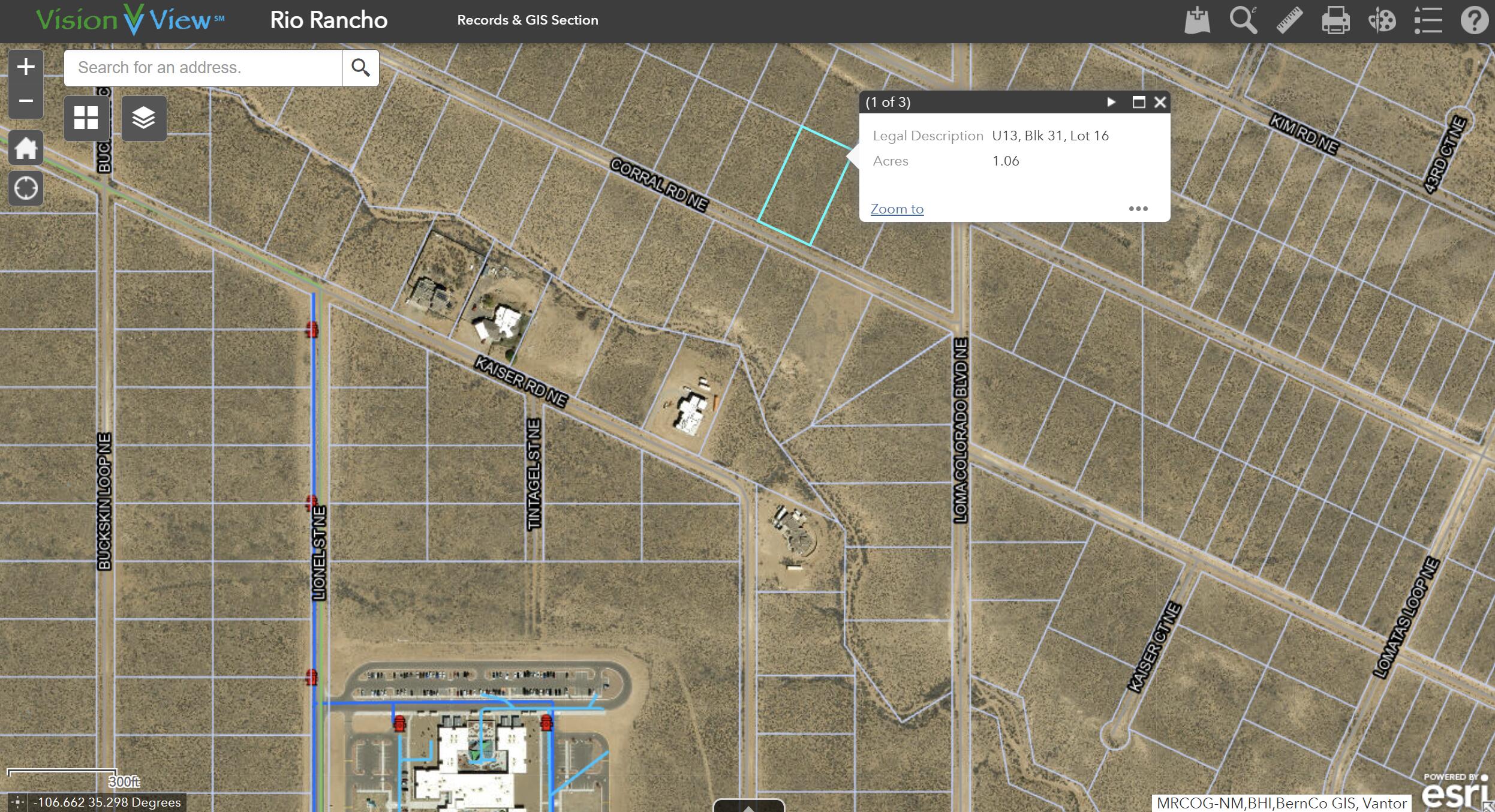Image resolution: width=1495 pixels, height=812 pixels.
Task: Click the 'CORRAL RD NE' street label
Action: point(659,185)
